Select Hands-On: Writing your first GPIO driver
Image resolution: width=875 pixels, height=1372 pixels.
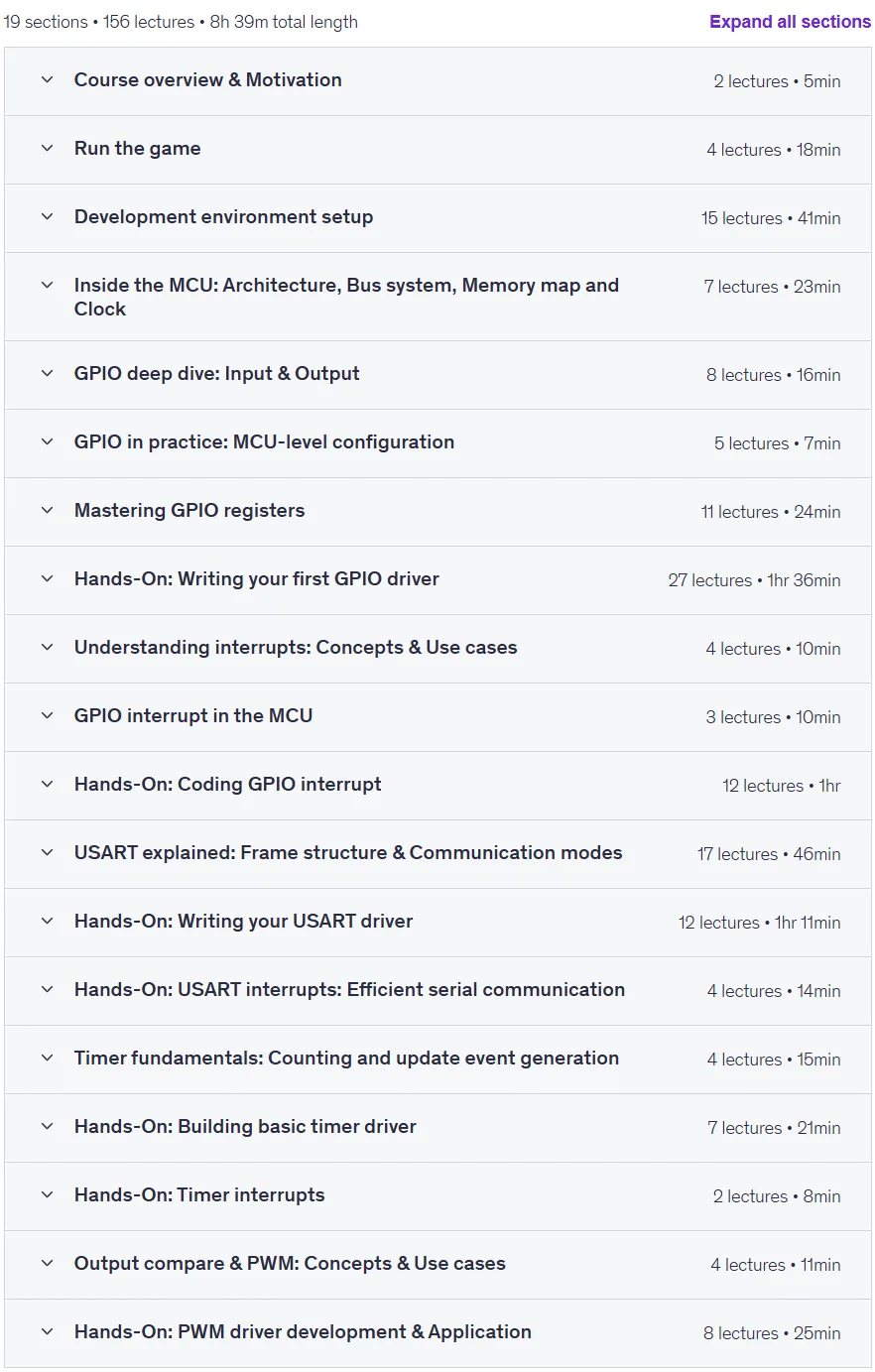pos(256,579)
